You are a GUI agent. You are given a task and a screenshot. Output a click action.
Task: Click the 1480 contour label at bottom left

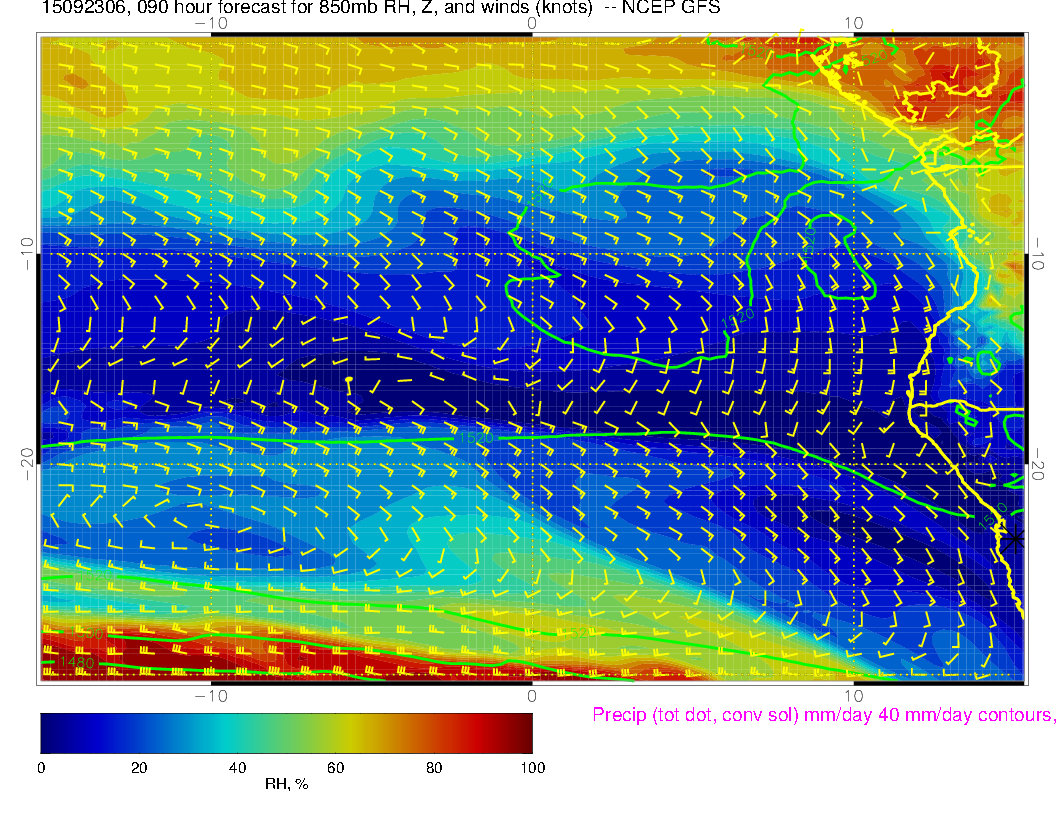coord(76,661)
